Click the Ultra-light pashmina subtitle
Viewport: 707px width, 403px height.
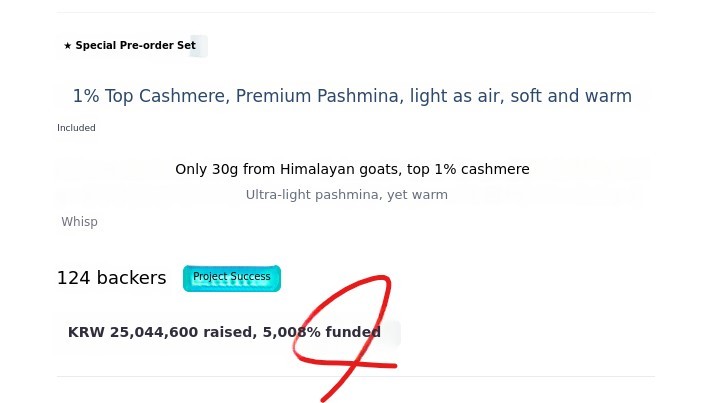click(346, 195)
